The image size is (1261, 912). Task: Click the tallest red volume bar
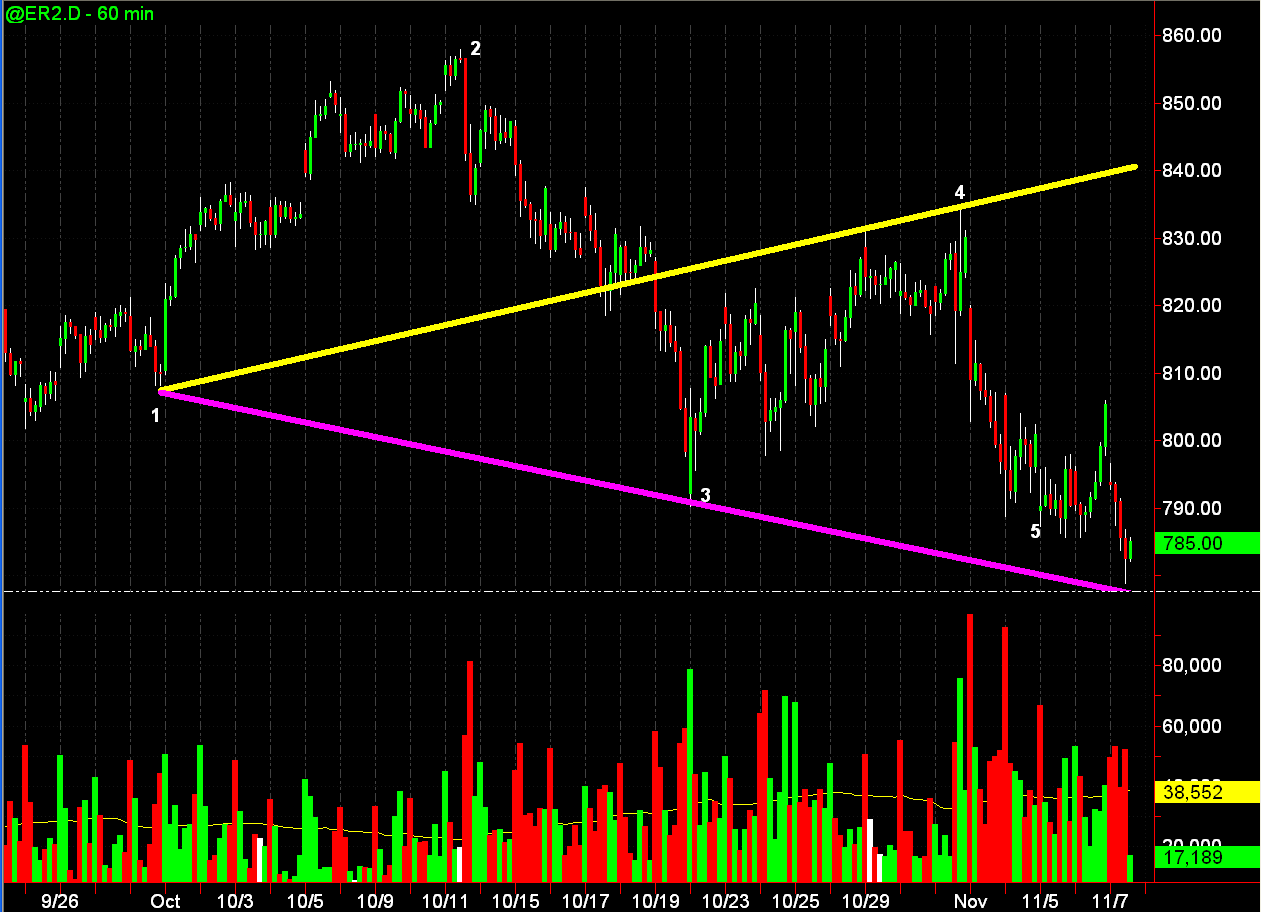pyautogui.click(x=970, y=748)
